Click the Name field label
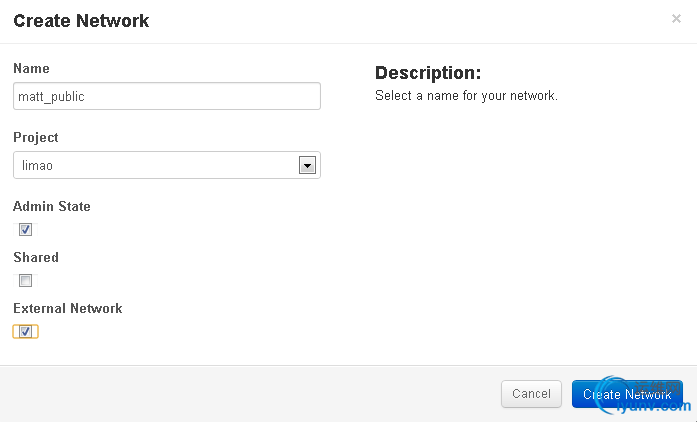 point(31,68)
